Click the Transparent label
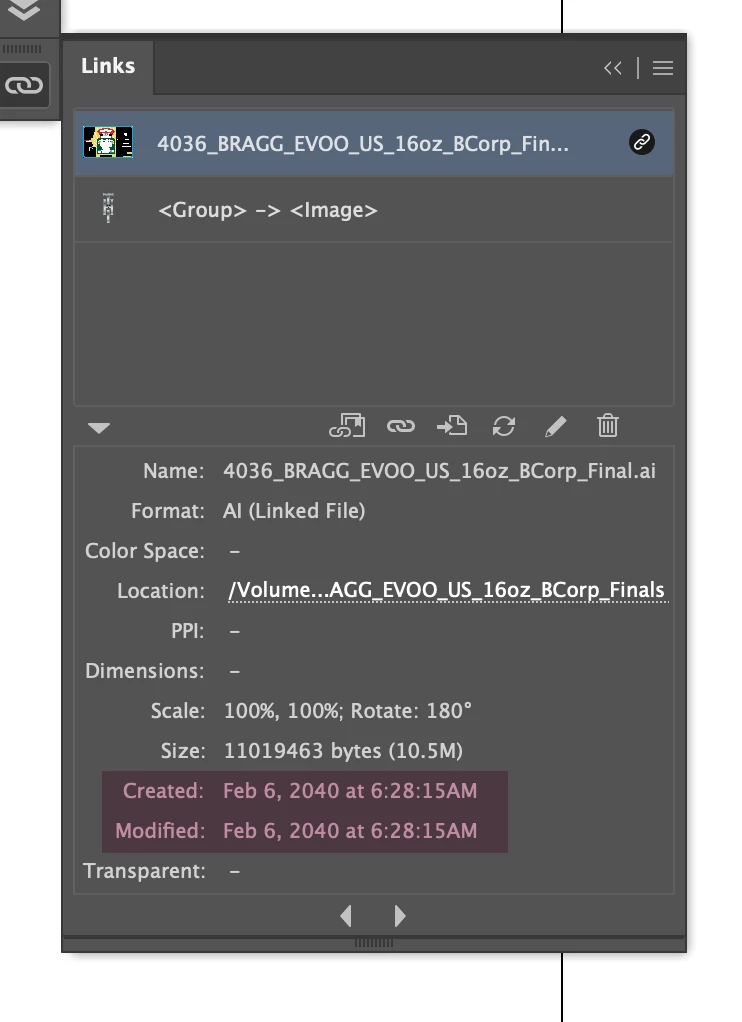 (x=144, y=871)
